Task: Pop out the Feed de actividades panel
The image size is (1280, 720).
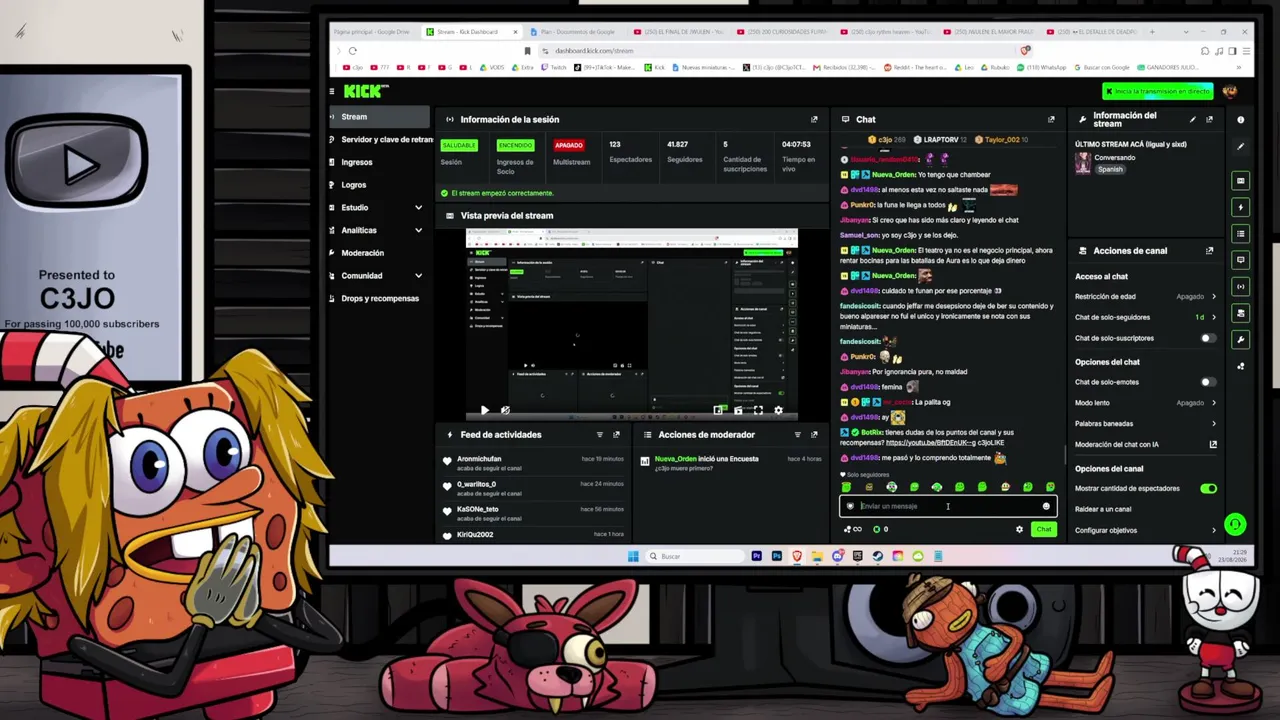Action: coord(616,435)
